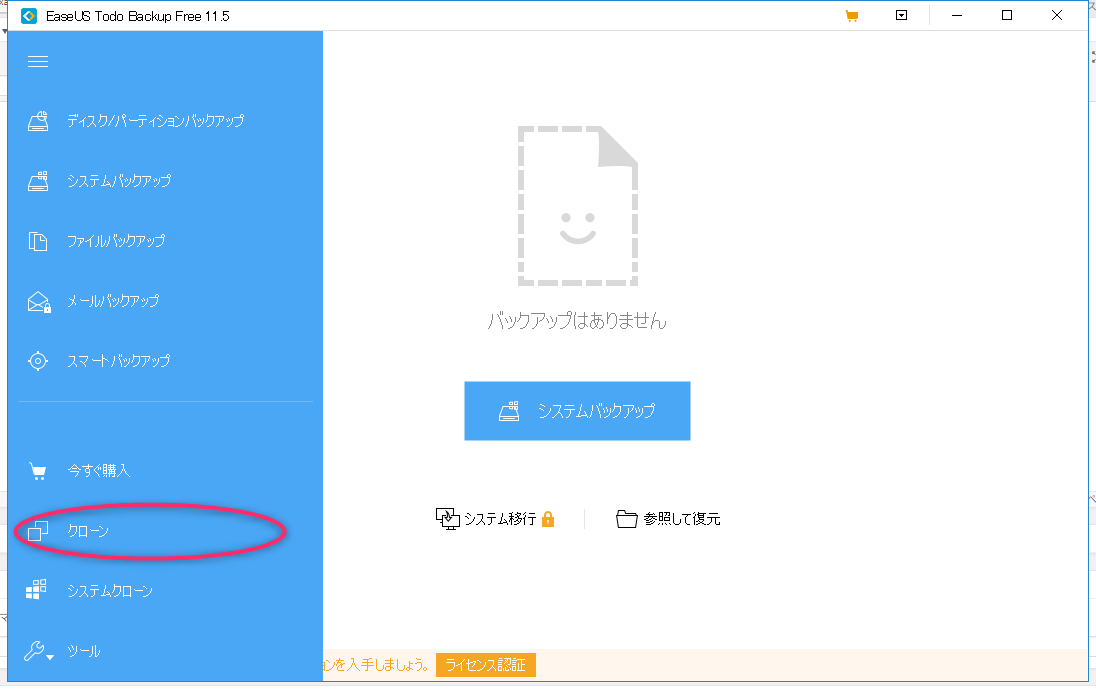The height and width of the screenshot is (689, 1096).
Task: Click the orange lock icon by システム移行
Action: coord(549,519)
